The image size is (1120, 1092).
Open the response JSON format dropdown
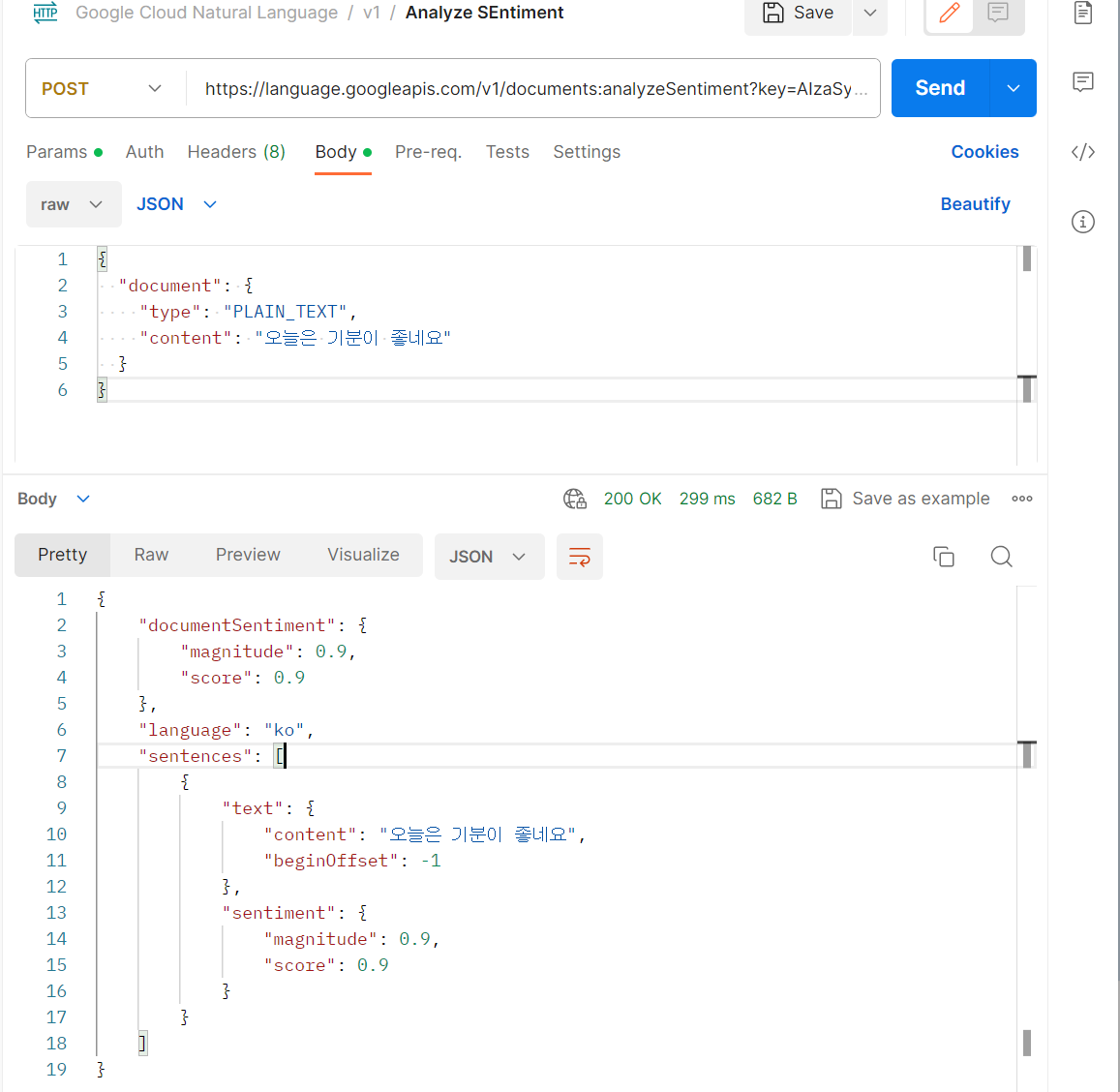[489, 557]
